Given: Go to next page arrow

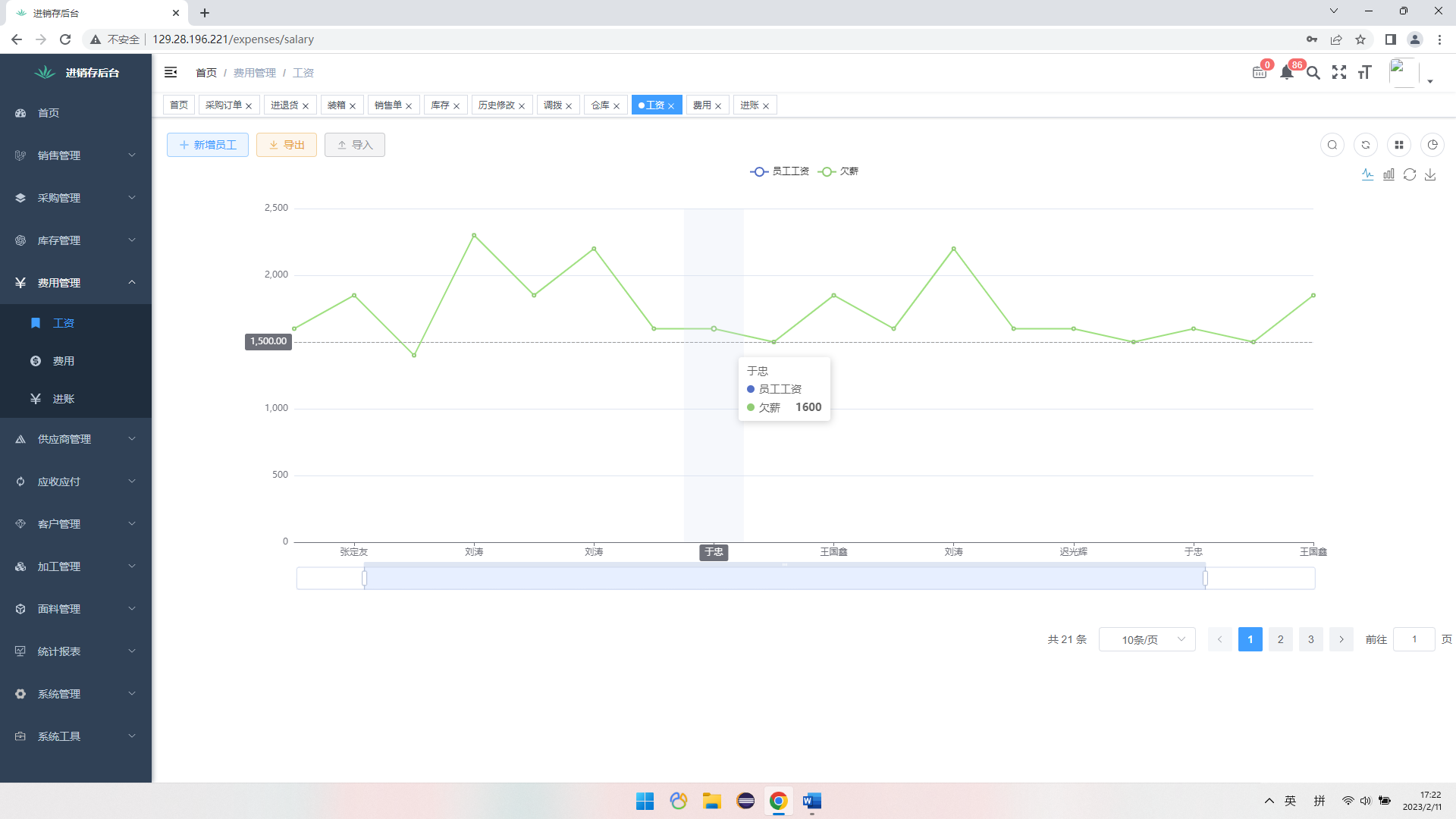Looking at the screenshot, I should (1341, 639).
